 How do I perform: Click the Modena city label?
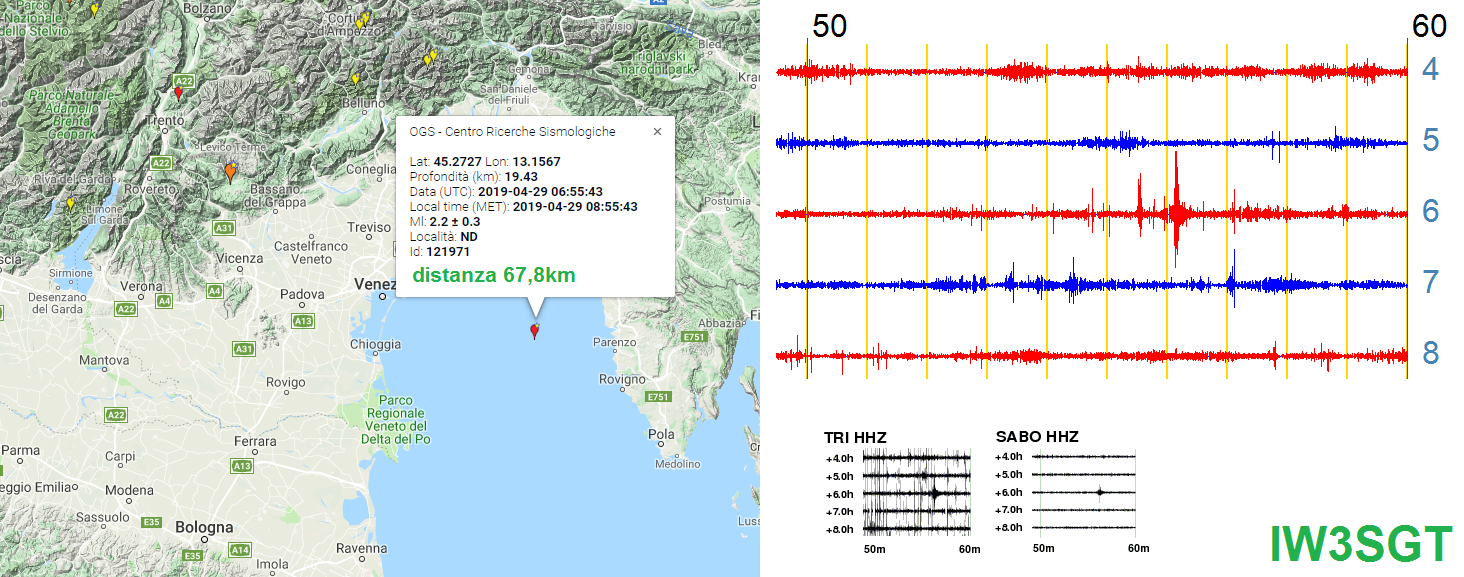click(129, 490)
